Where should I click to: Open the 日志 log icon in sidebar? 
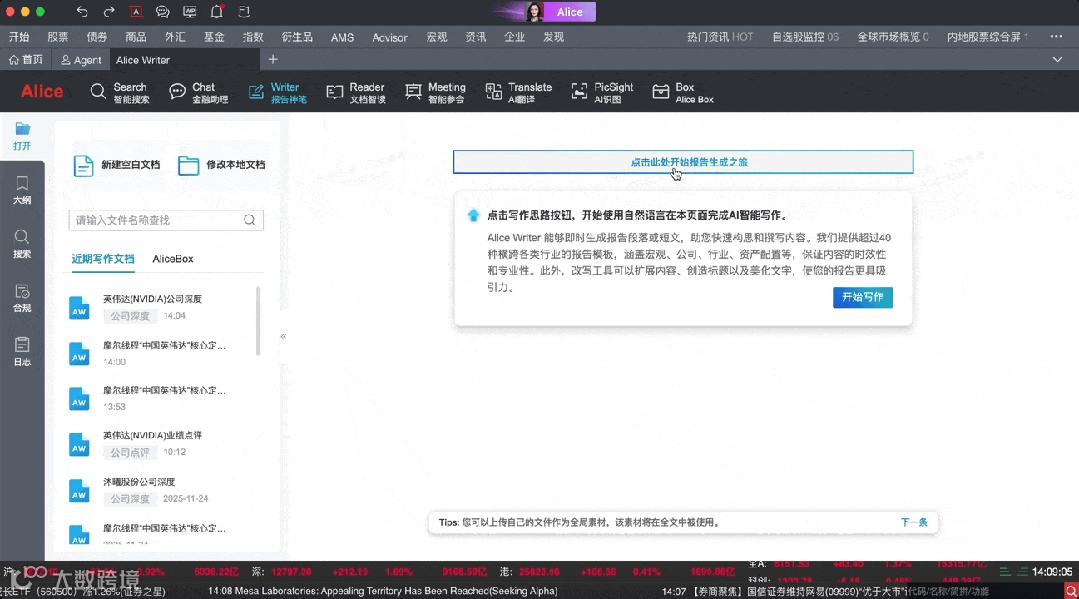pos(22,352)
